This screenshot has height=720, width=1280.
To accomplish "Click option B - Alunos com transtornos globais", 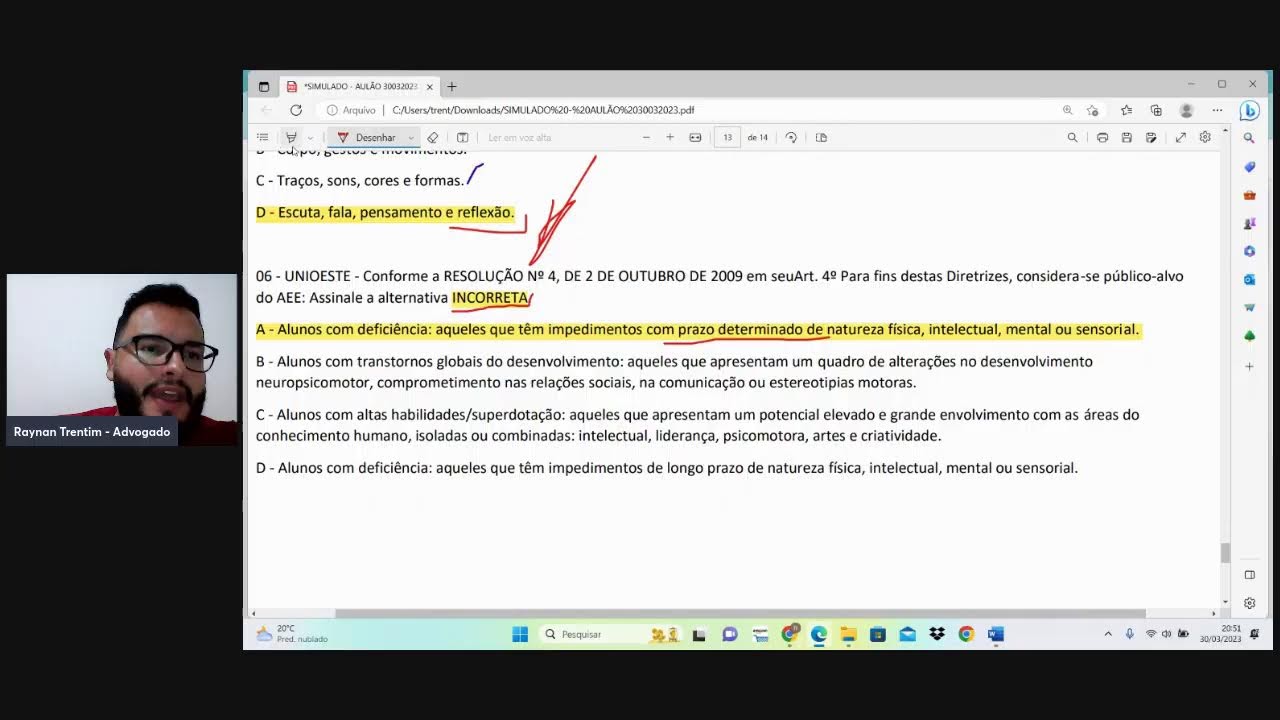I will click(674, 372).
